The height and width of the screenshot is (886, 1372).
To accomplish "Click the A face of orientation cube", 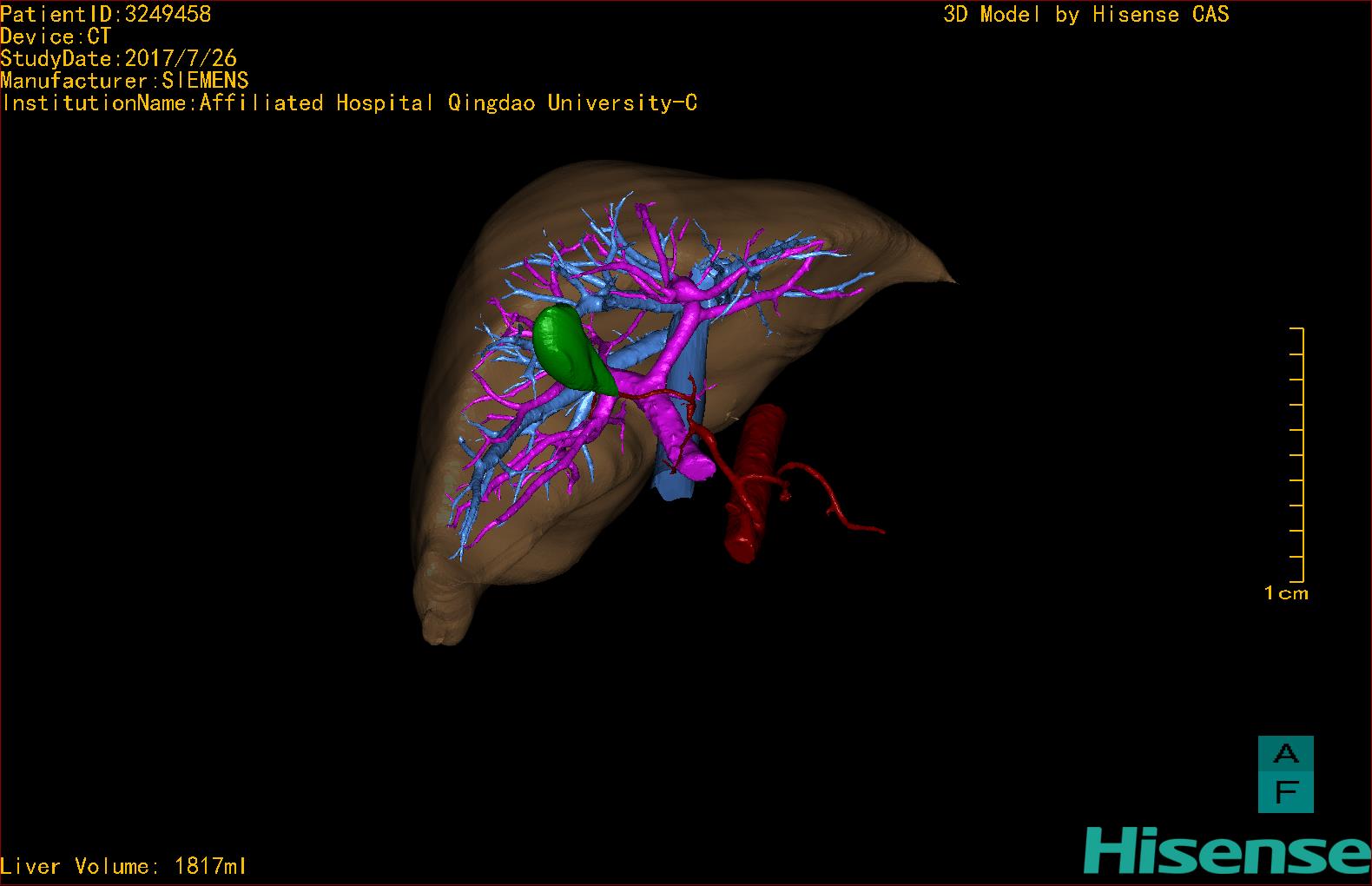I will [1286, 755].
